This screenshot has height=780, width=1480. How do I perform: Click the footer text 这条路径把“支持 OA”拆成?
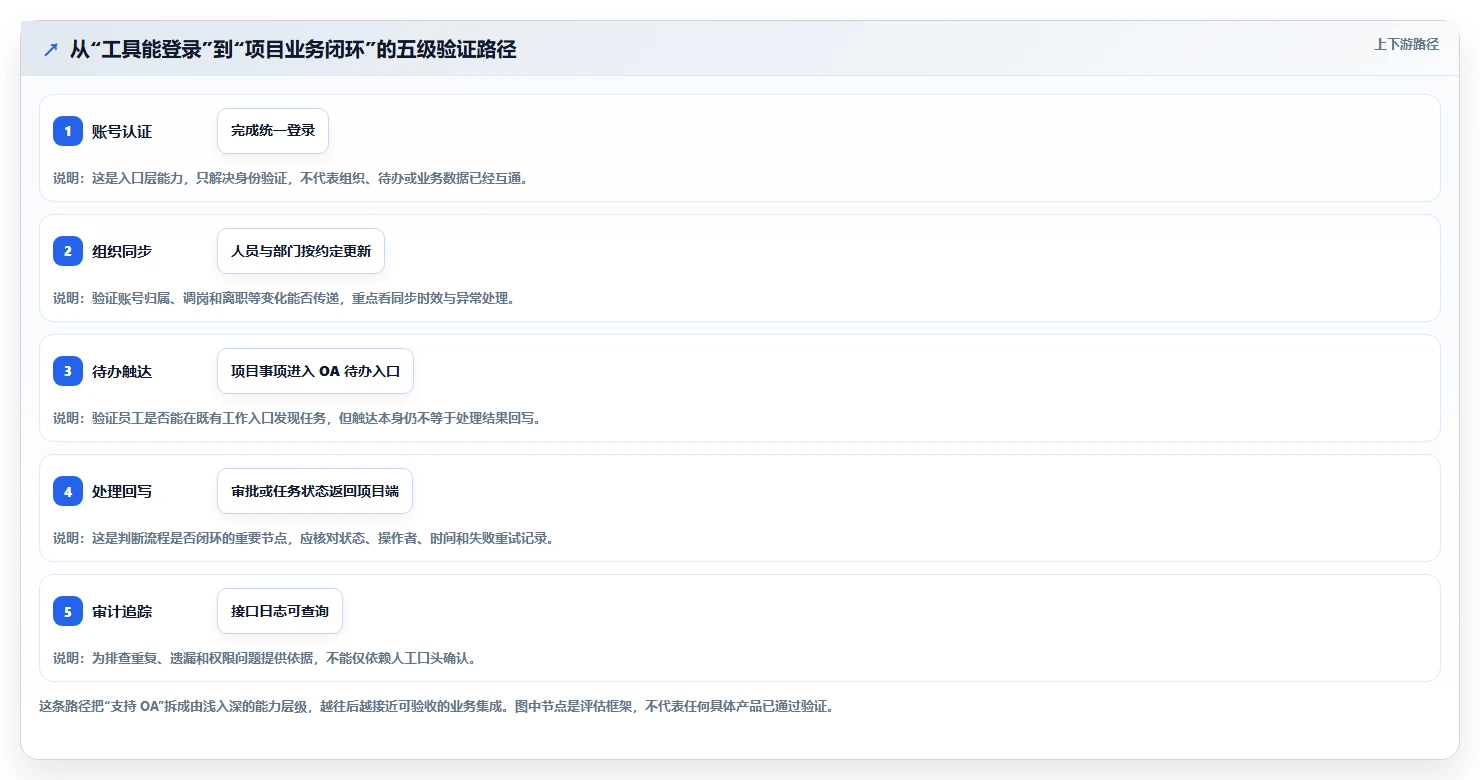436,706
